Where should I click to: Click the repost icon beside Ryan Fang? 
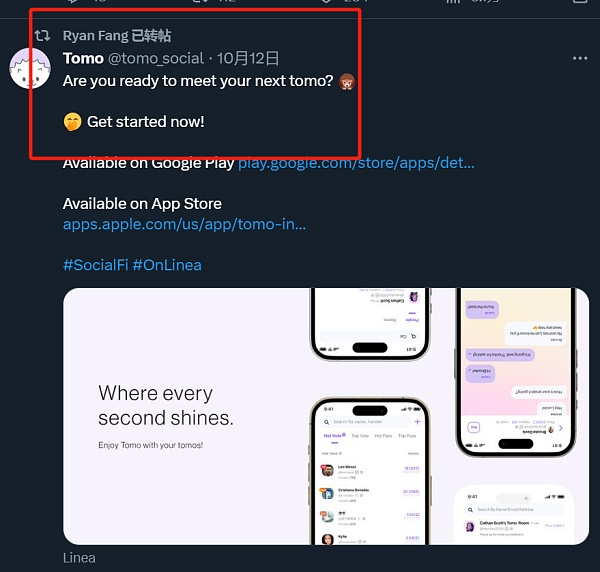(x=42, y=35)
